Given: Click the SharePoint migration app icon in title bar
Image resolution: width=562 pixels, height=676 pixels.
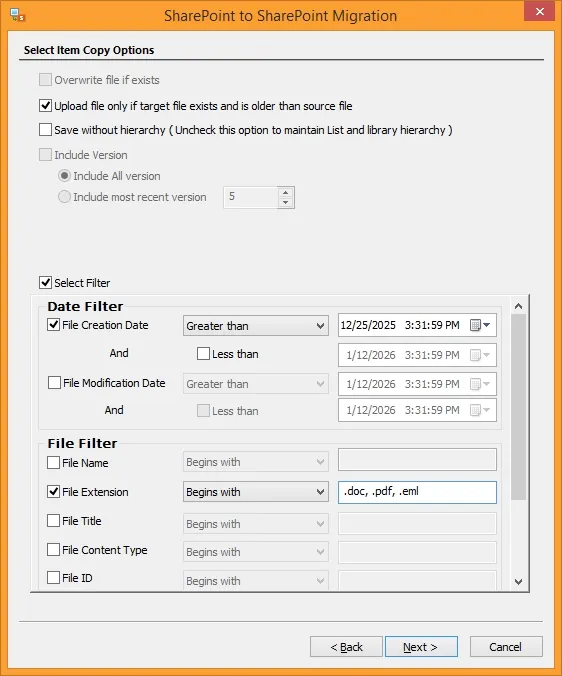Looking at the screenshot, I should [x=17, y=15].
